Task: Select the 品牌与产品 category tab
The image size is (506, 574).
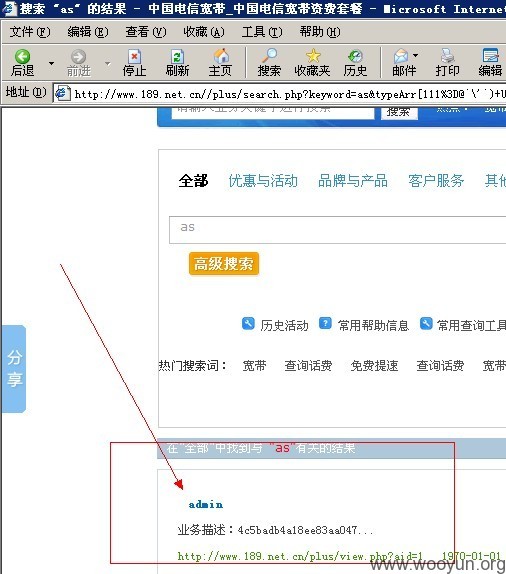Action: click(x=353, y=181)
